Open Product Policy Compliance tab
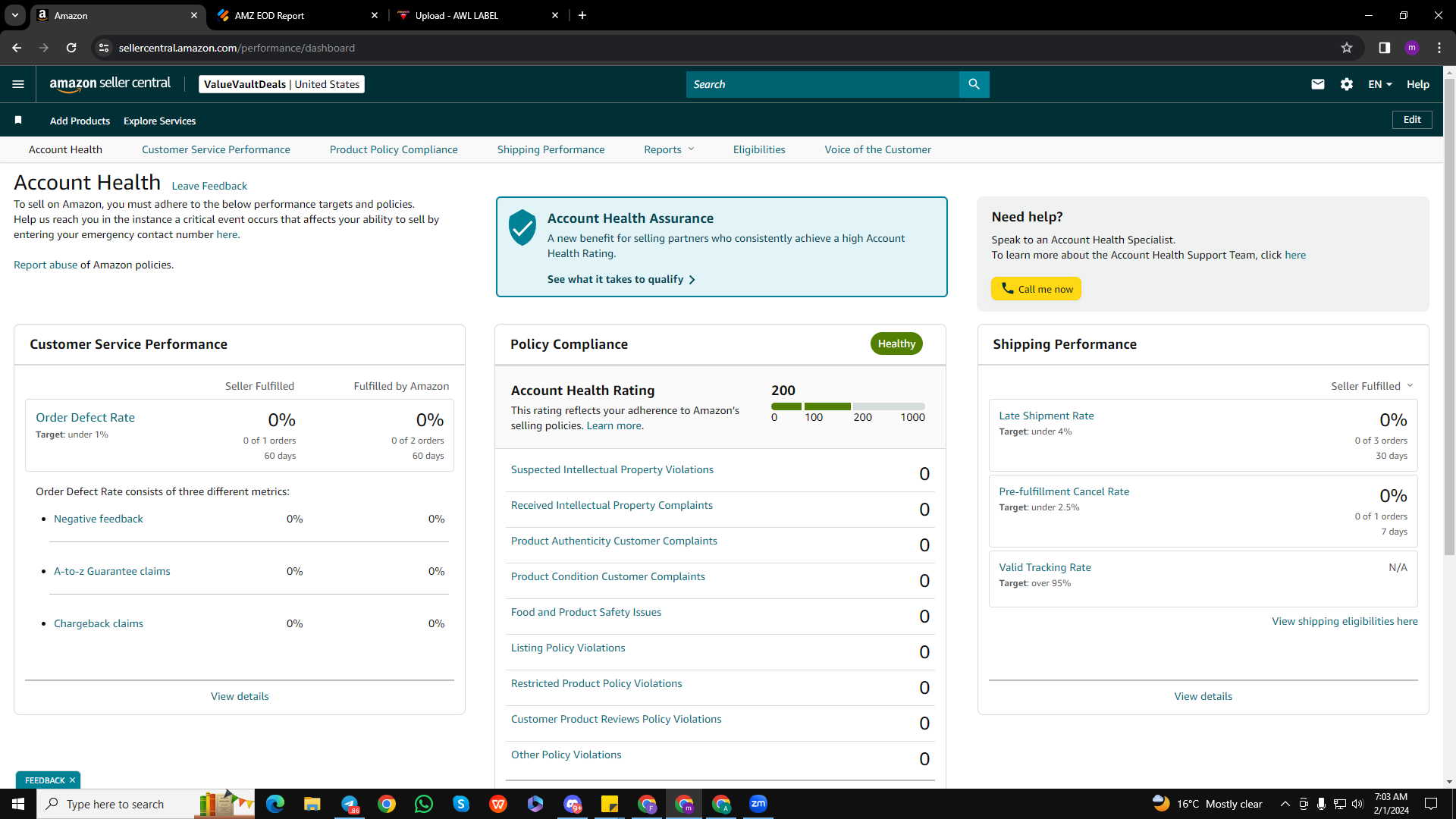 point(394,149)
